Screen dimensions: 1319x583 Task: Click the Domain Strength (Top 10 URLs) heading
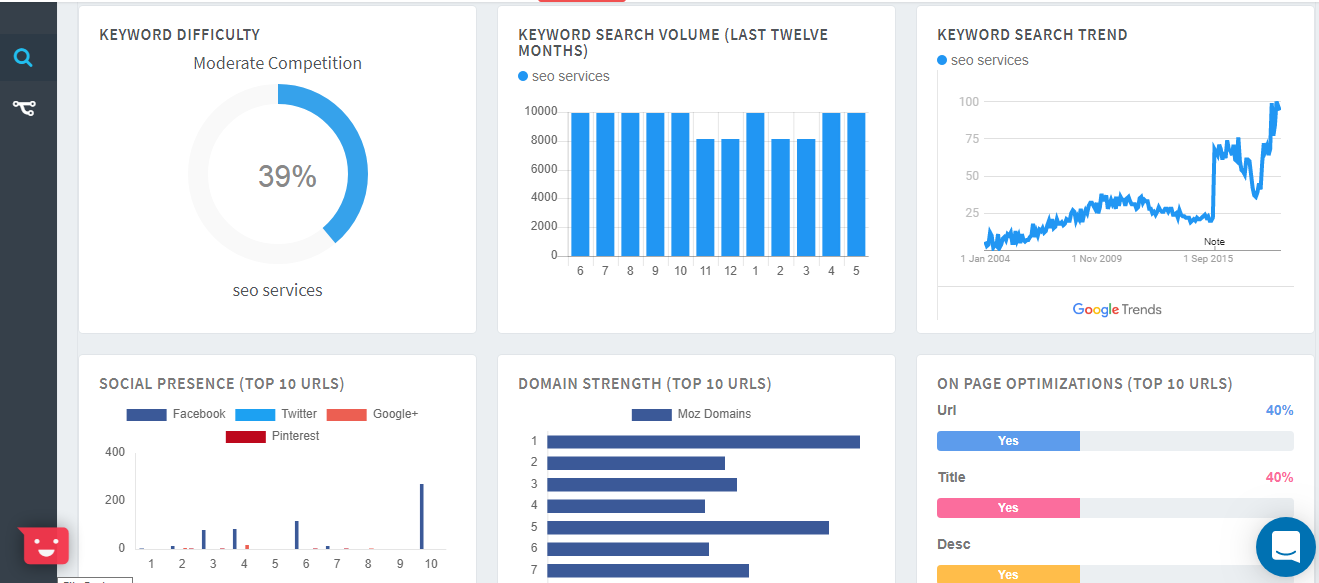coord(645,384)
